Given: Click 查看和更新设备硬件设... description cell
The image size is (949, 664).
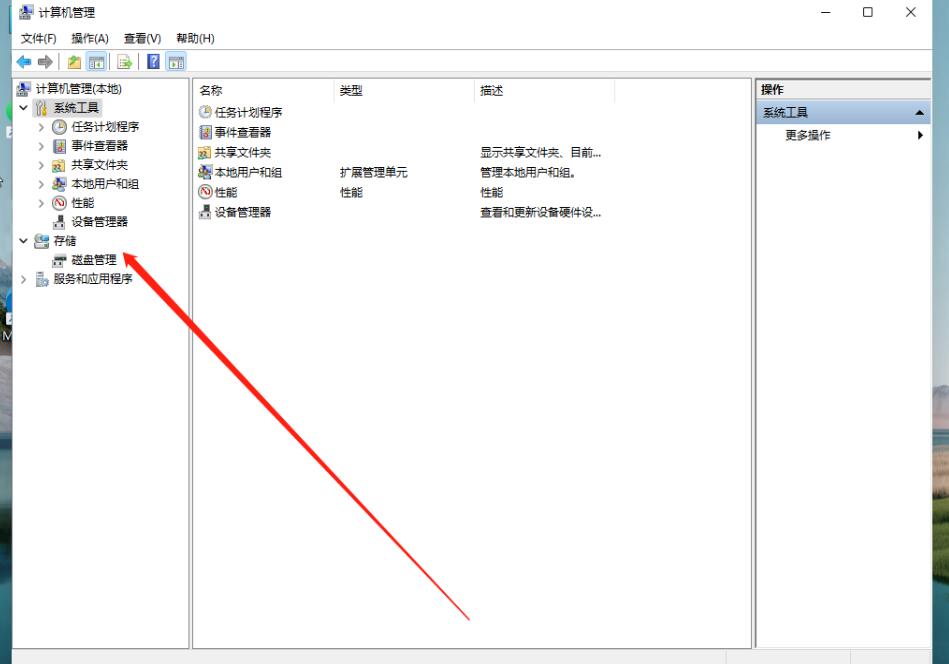Looking at the screenshot, I should pos(540,212).
